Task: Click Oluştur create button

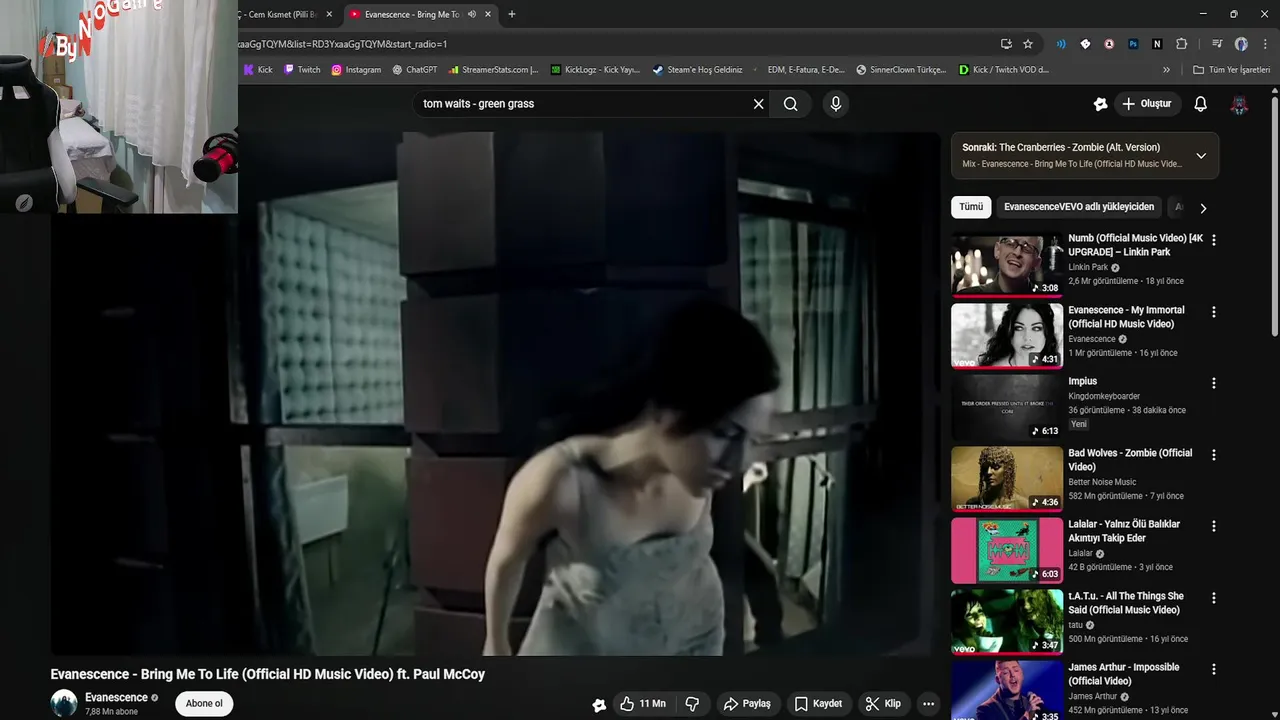Action: click(1147, 104)
